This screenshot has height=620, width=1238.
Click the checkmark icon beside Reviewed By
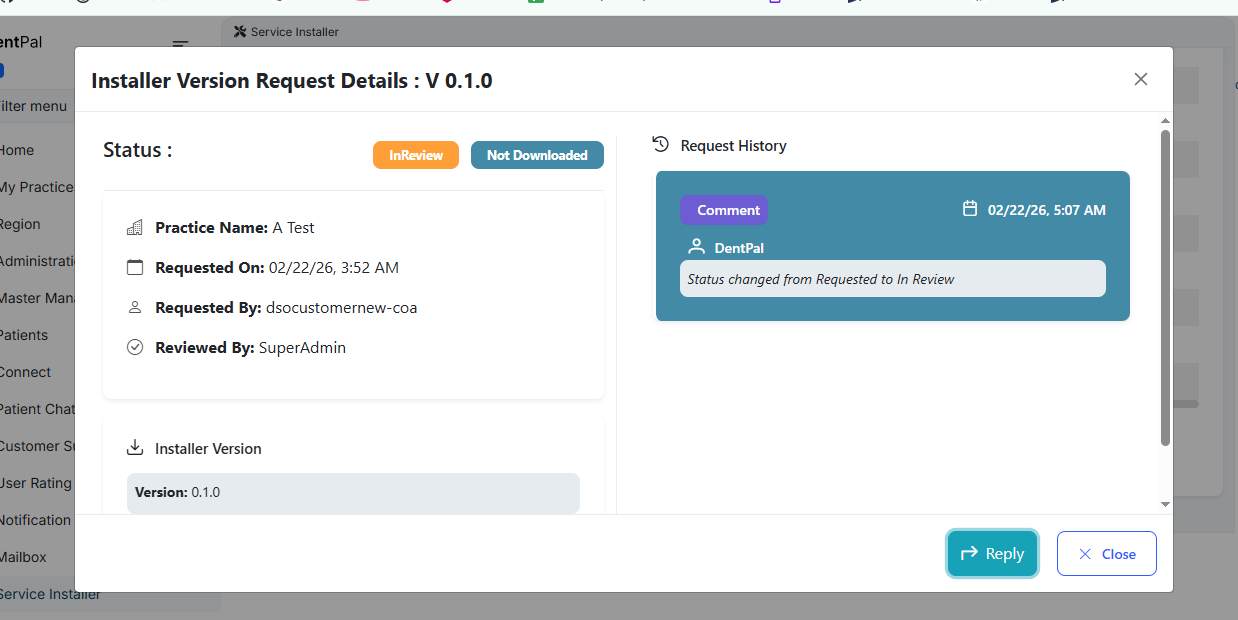[135, 348]
